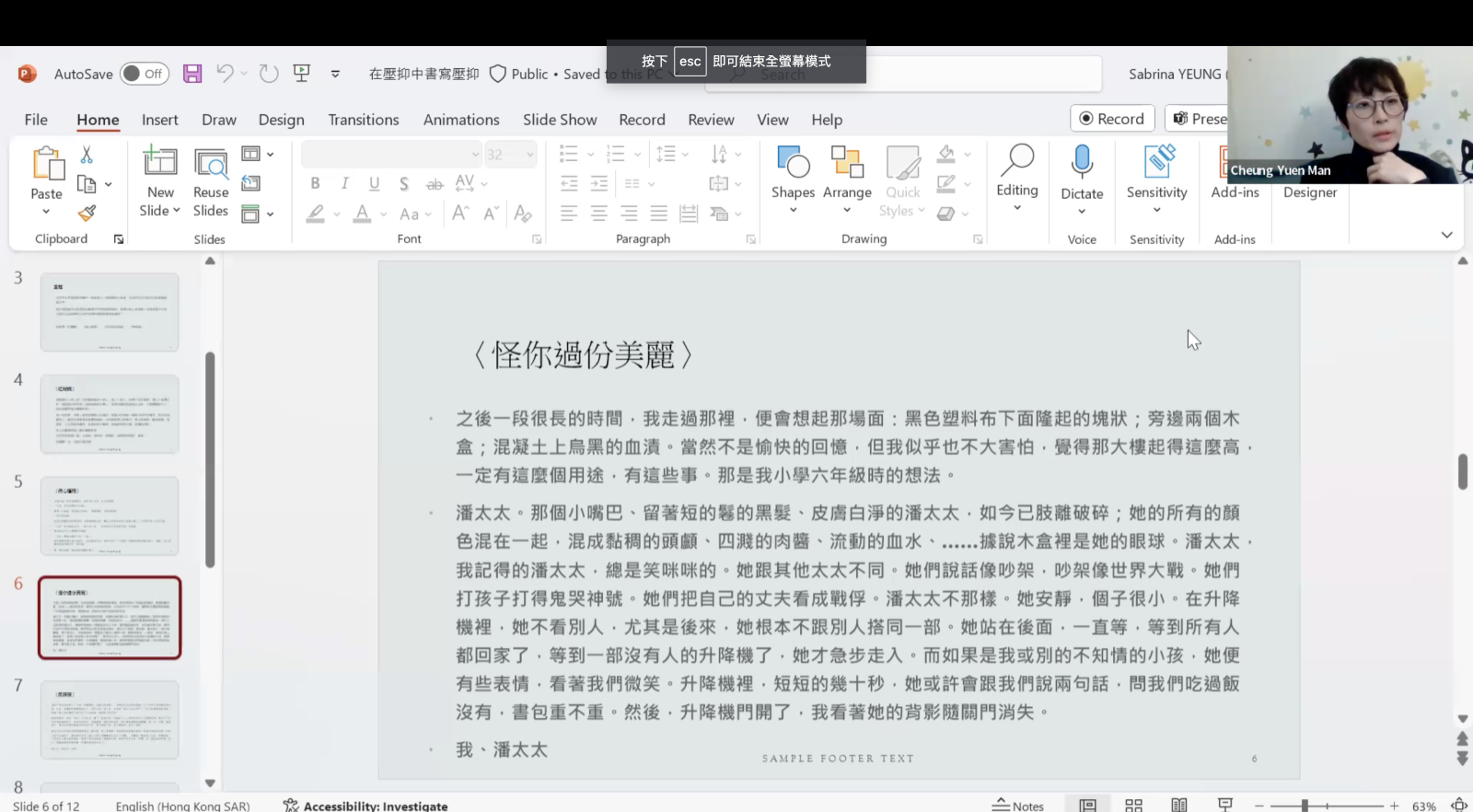Open the Review tab
The width and height of the screenshot is (1473, 812).
711,120
